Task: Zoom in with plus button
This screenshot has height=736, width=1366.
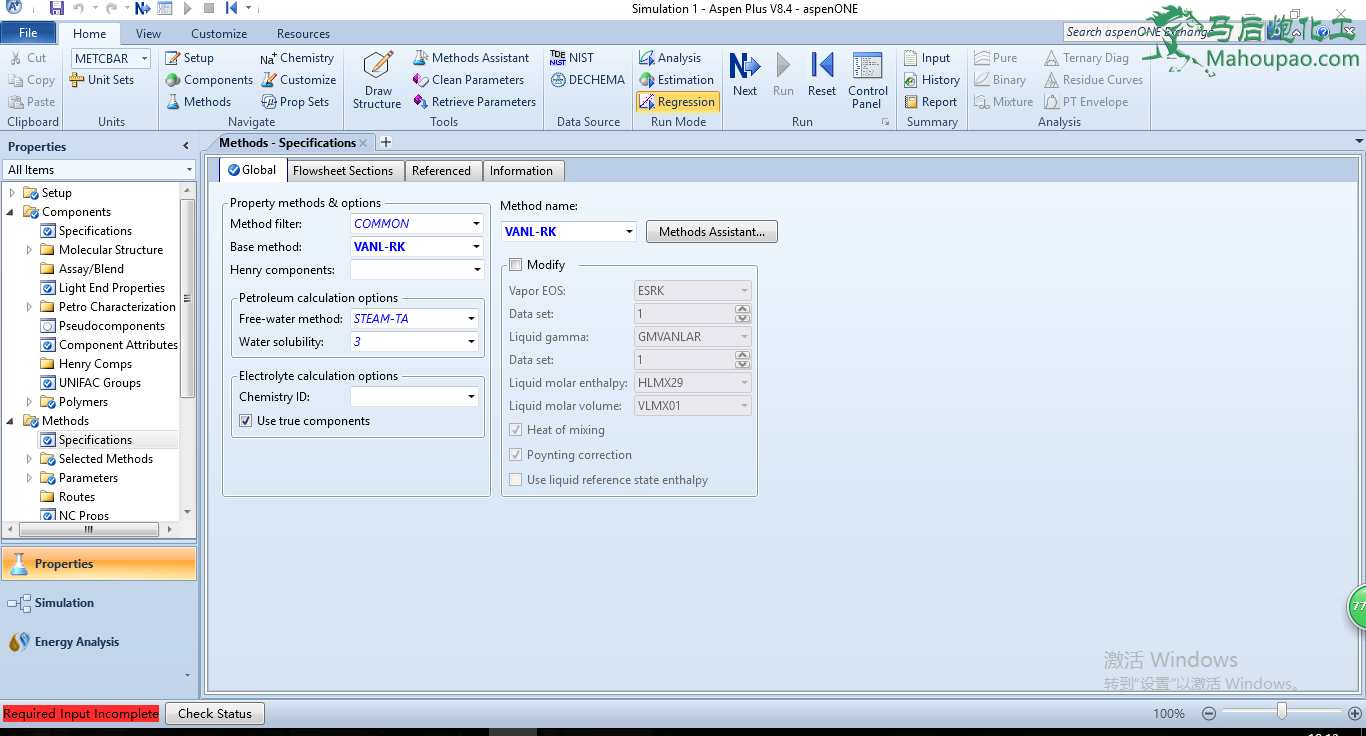Action: pyautogui.click(x=1355, y=713)
